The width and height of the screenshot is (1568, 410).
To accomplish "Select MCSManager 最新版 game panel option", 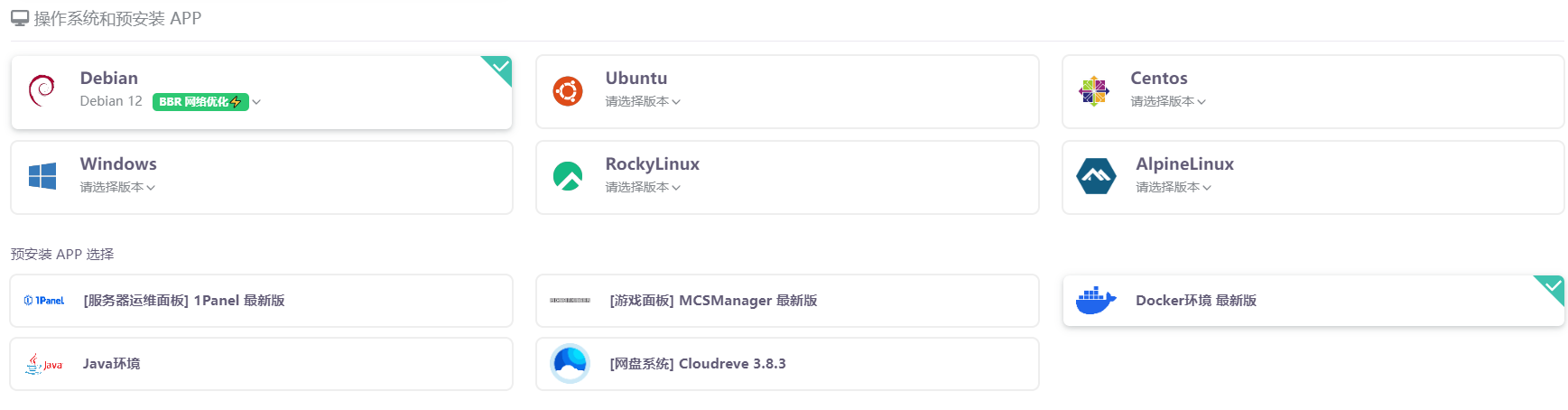I will (x=713, y=301).
